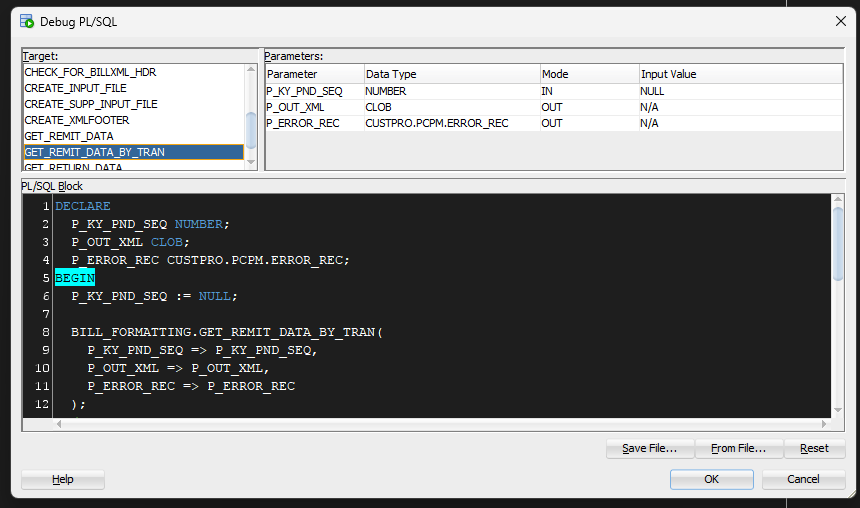Click the From File... button
Screen dimensions: 860x508
coord(739,448)
